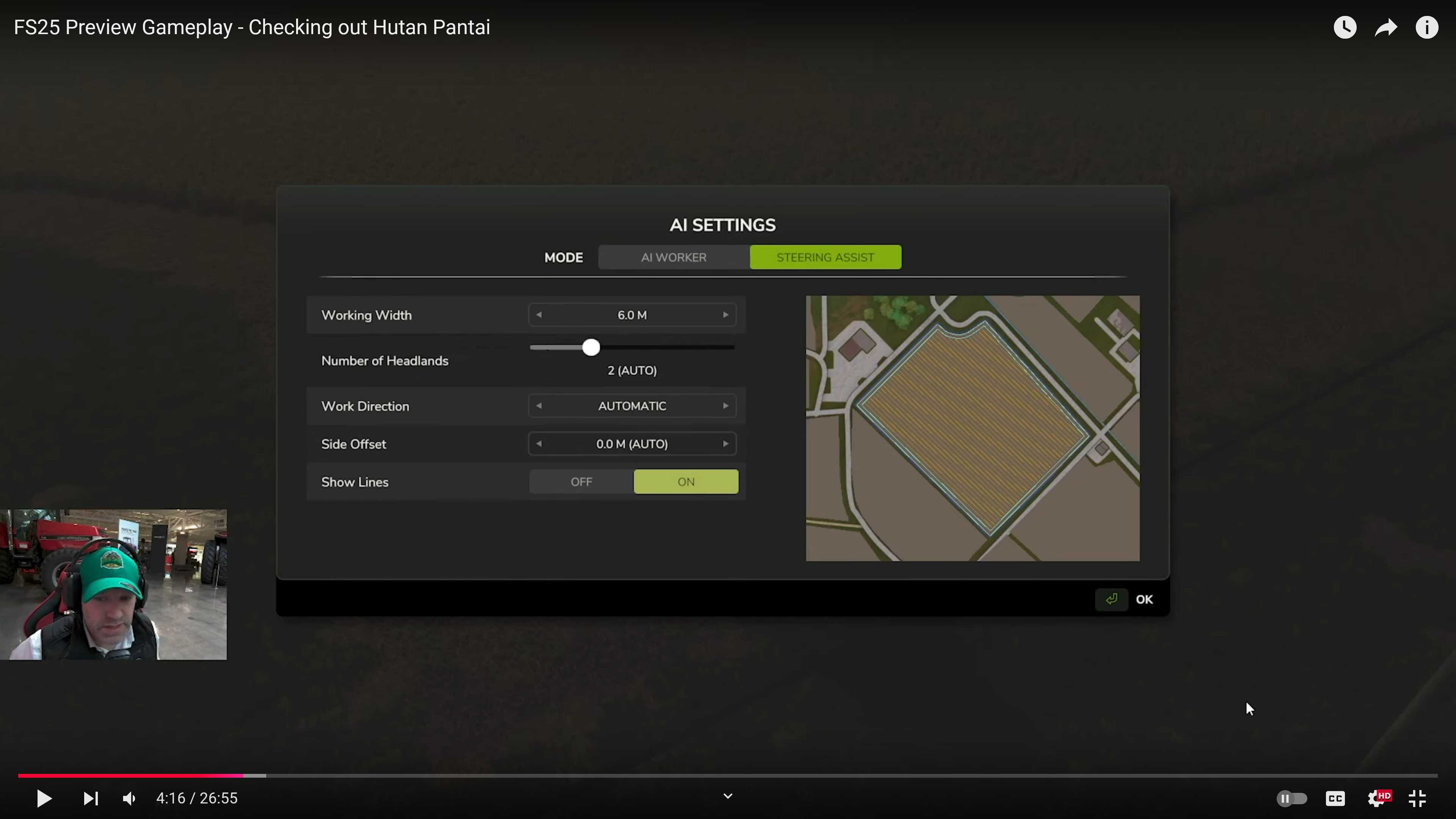Toggle closed captions button
Viewport: 1456px width, 819px height.
[1335, 798]
